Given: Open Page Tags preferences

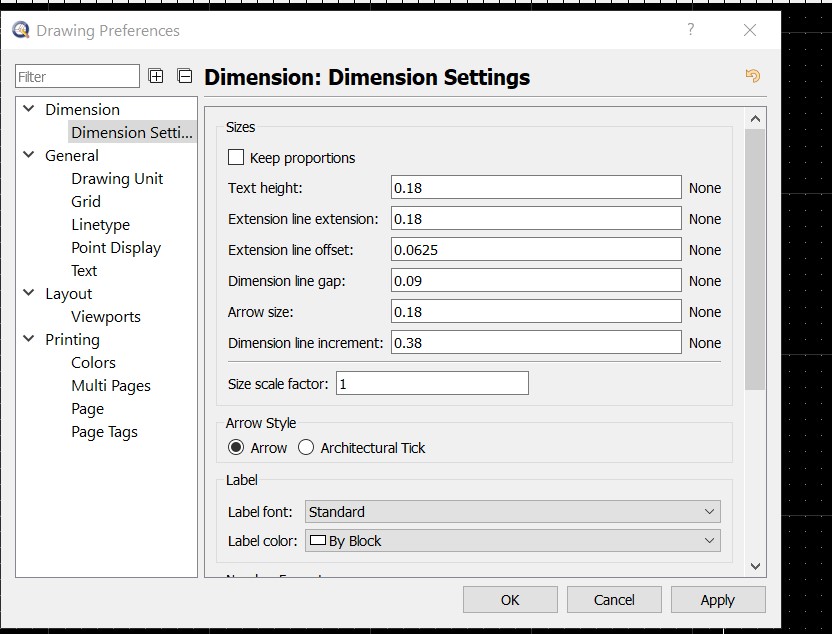Looking at the screenshot, I should [105, 432].
